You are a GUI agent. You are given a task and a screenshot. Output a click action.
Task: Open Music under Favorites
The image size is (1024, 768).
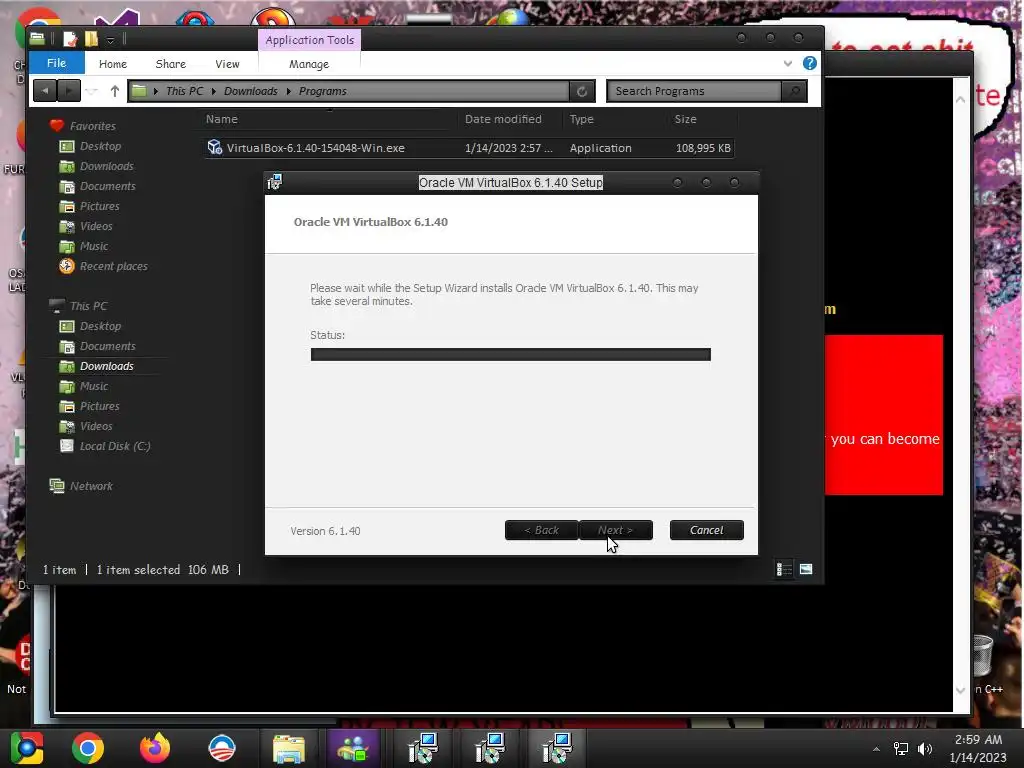point(94,246)
